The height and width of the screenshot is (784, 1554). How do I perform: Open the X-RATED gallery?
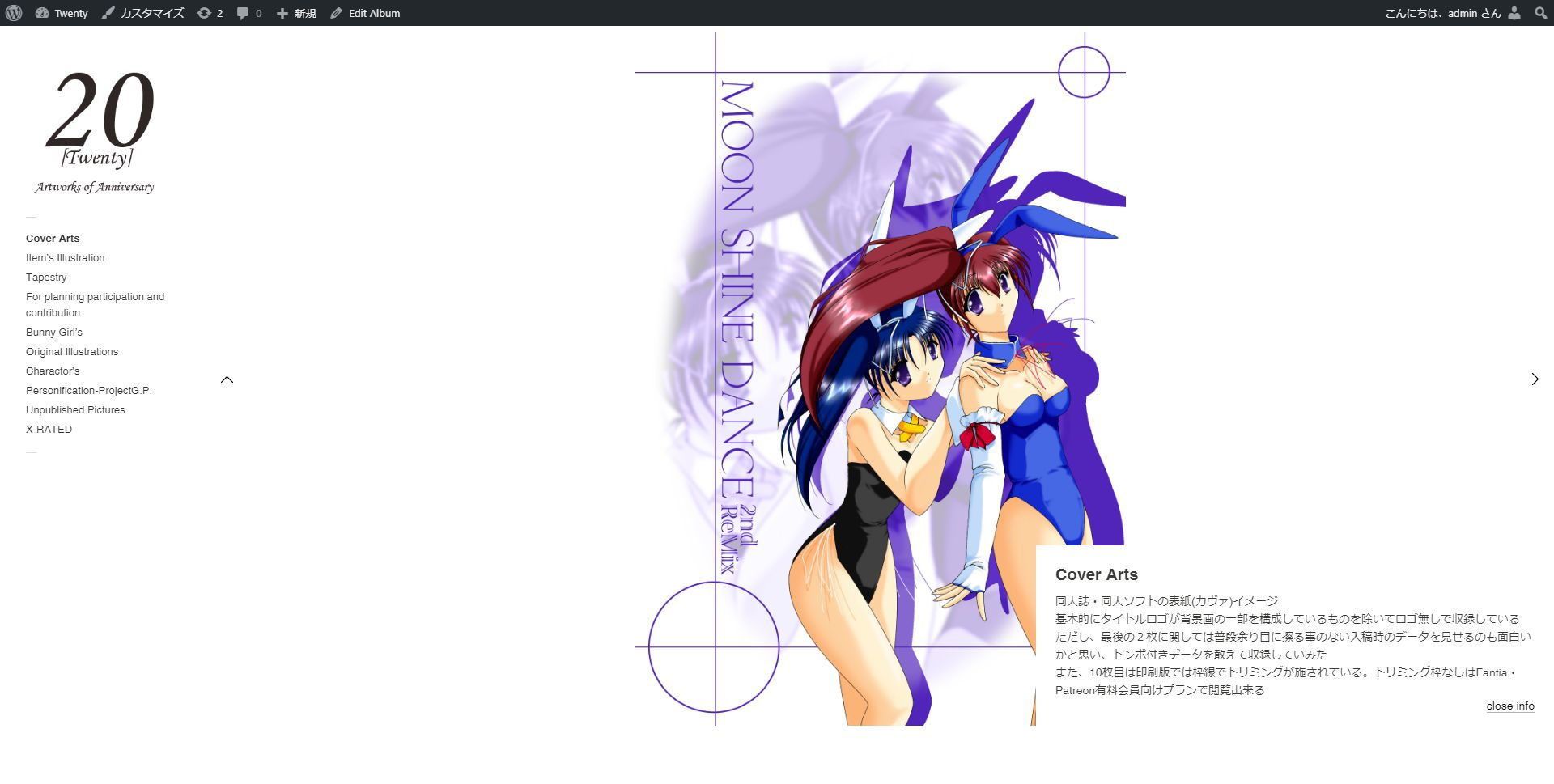pyautogui.click(x=49, y=430)
